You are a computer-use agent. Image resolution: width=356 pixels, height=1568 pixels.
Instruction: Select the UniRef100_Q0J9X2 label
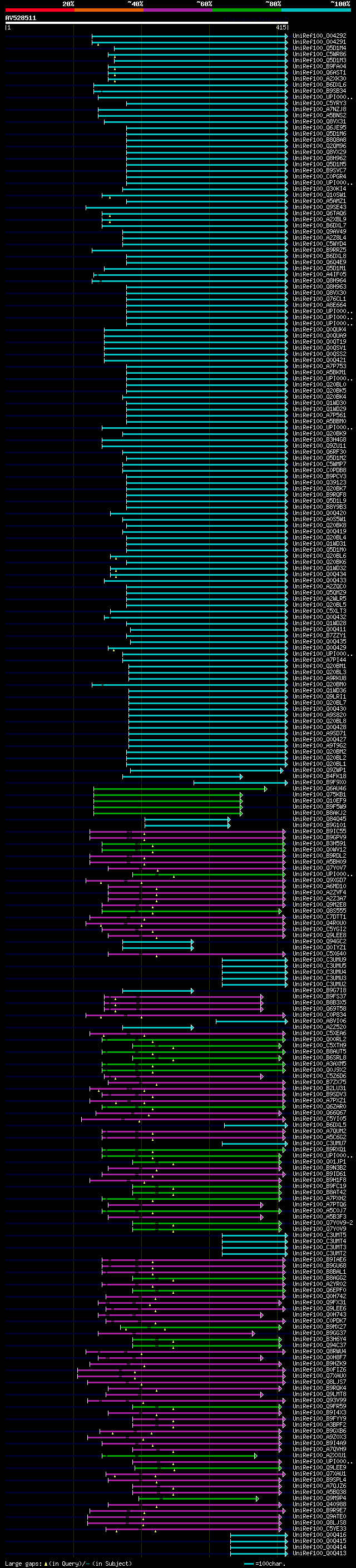[319, 1070]
